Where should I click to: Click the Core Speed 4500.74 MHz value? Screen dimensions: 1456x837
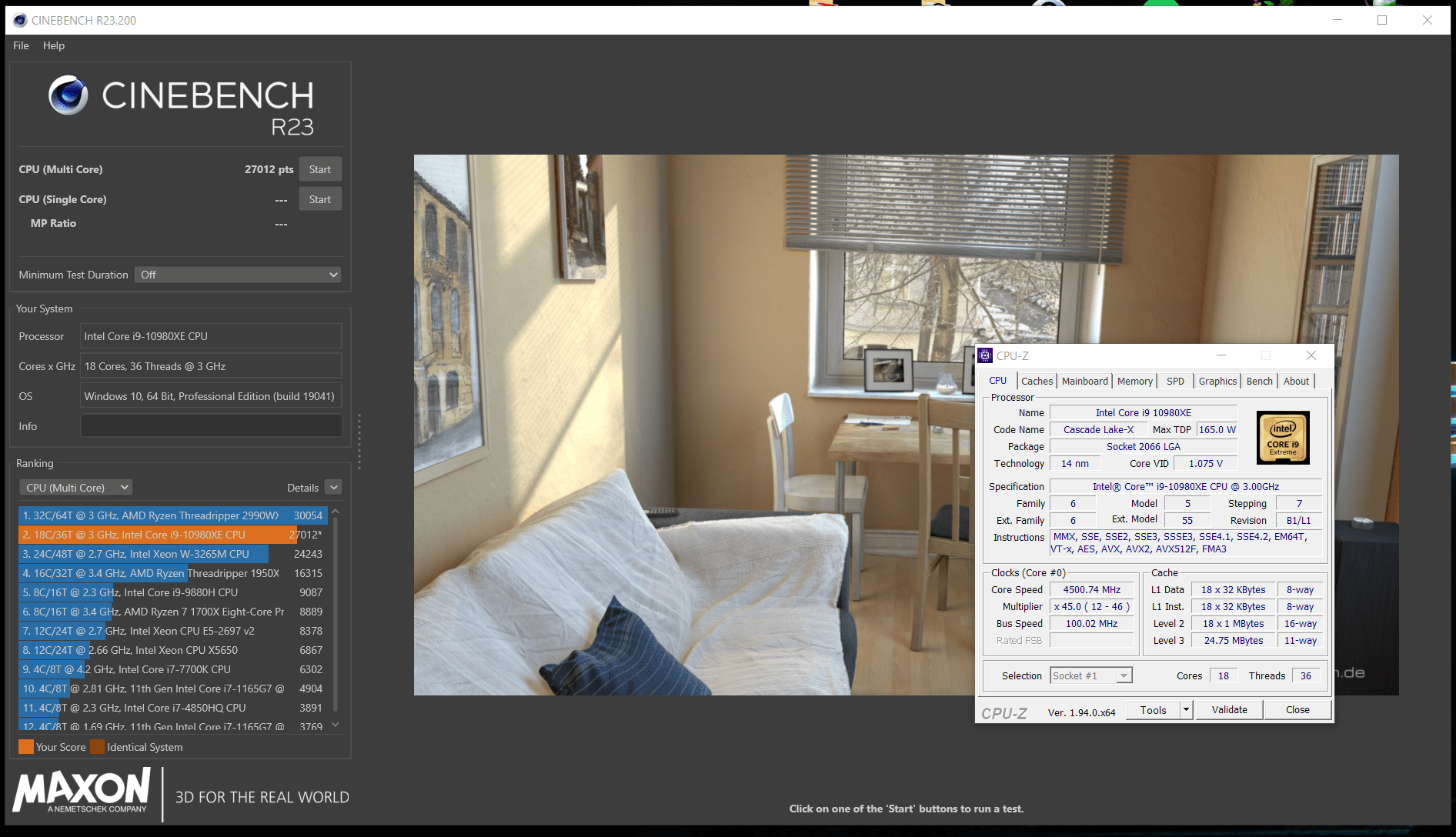coord(1092,590)
